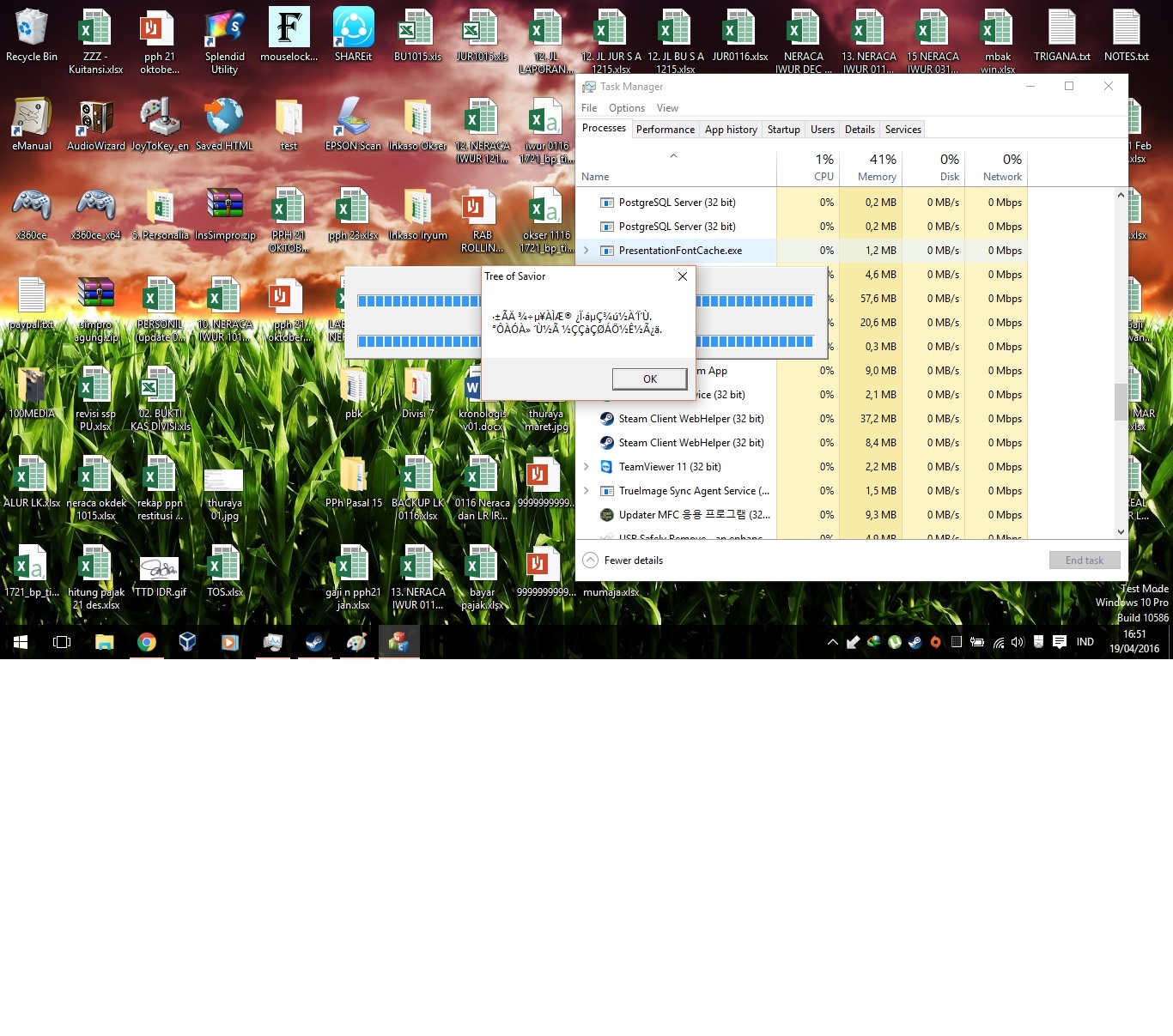Image resolution: width=1173 pixels, height=1036 pixels.
Task: Open the Options menu in Task Manager
Action: pyautogui.click(x=626, y=108)
